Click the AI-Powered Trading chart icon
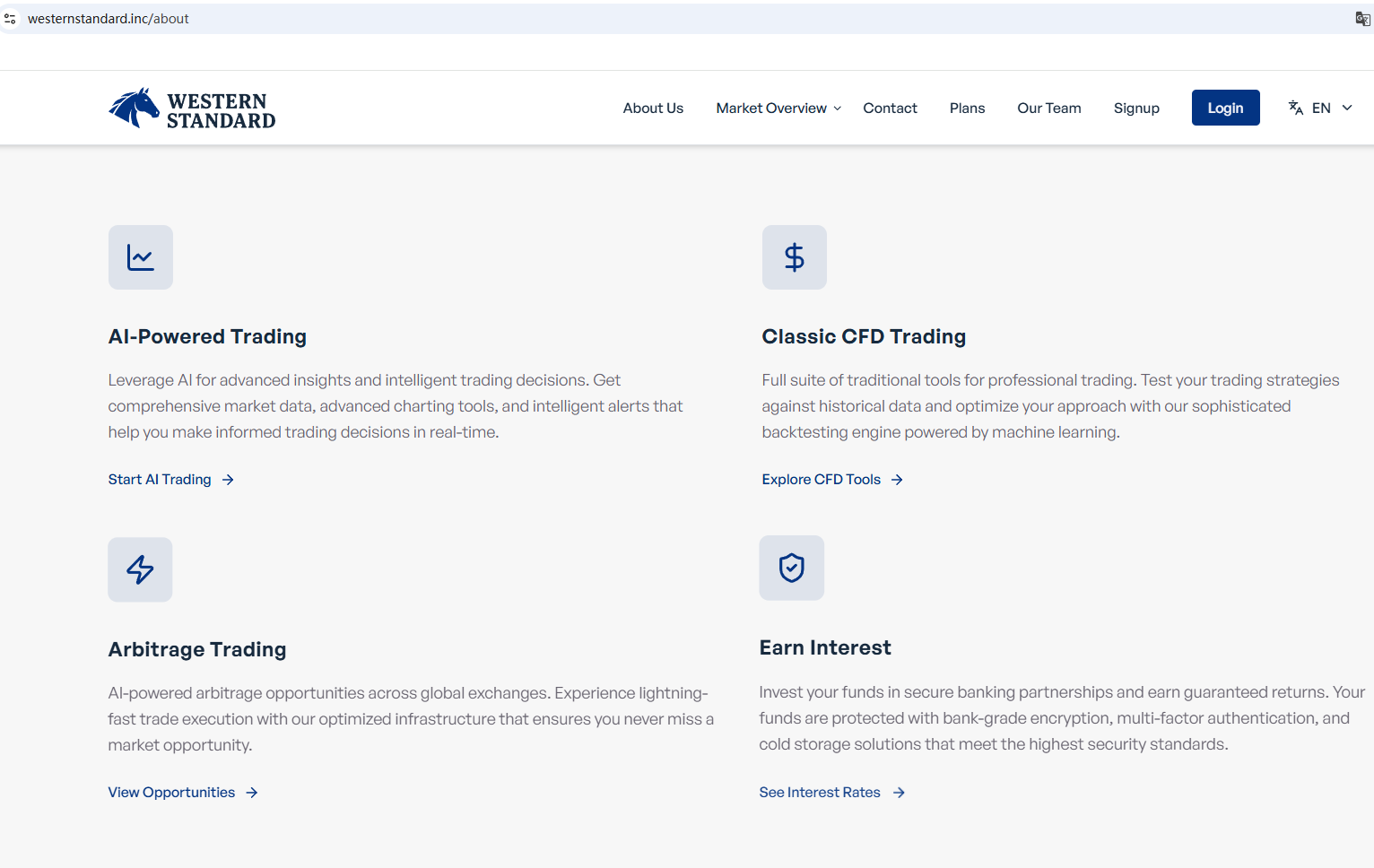This screenshot has width=1374, height=868. click(x=141, y=257)
